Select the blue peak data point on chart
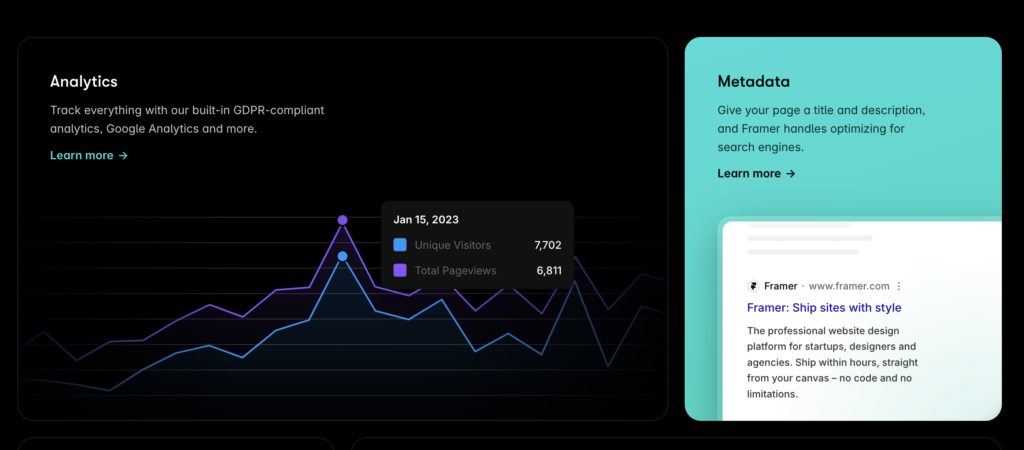Screen dimensions: 1024x450 [x=342, y=256]
